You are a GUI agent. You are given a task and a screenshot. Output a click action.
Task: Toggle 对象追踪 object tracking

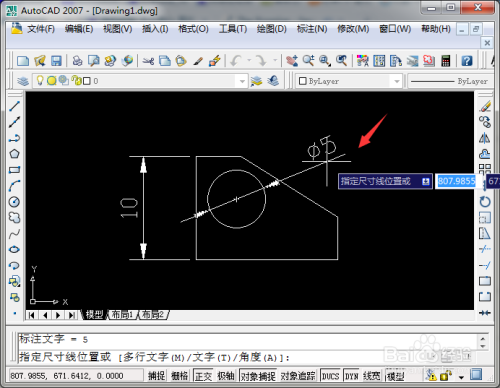coord(298,376)
